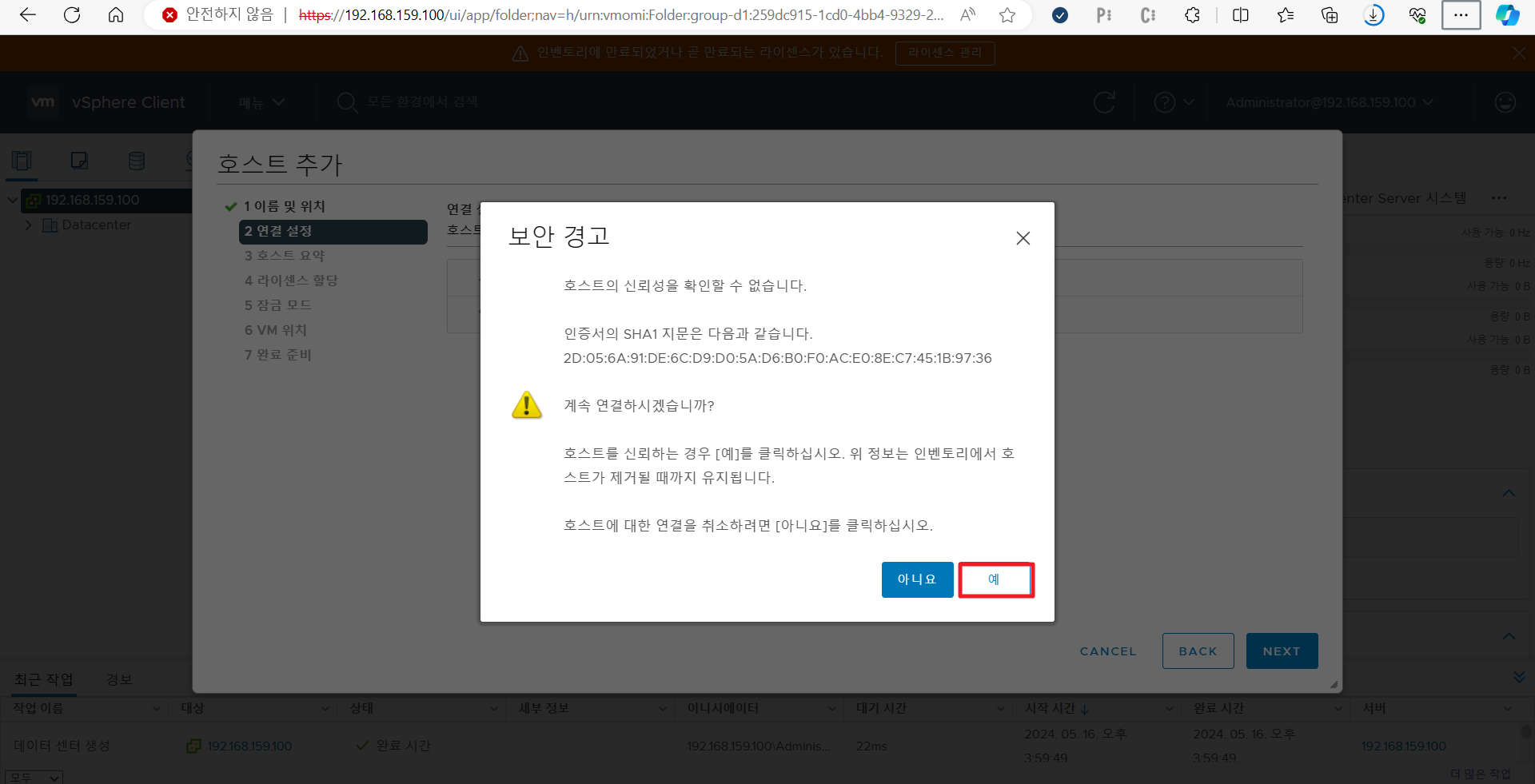1535x784 pixels.
Task: Expand the Datacenter tree node
Action: point(29,225)
